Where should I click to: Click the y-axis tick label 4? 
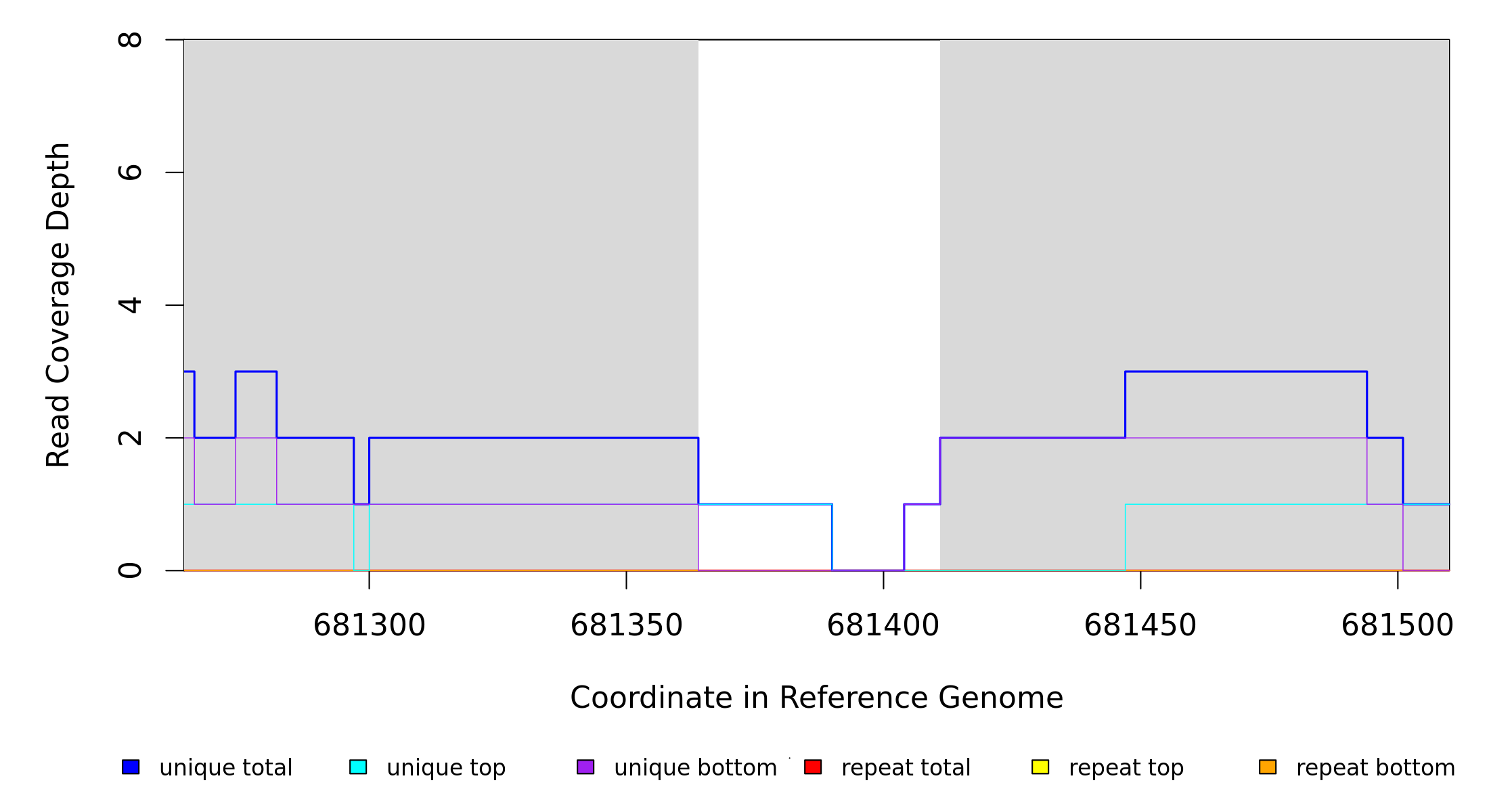[130, 305]
